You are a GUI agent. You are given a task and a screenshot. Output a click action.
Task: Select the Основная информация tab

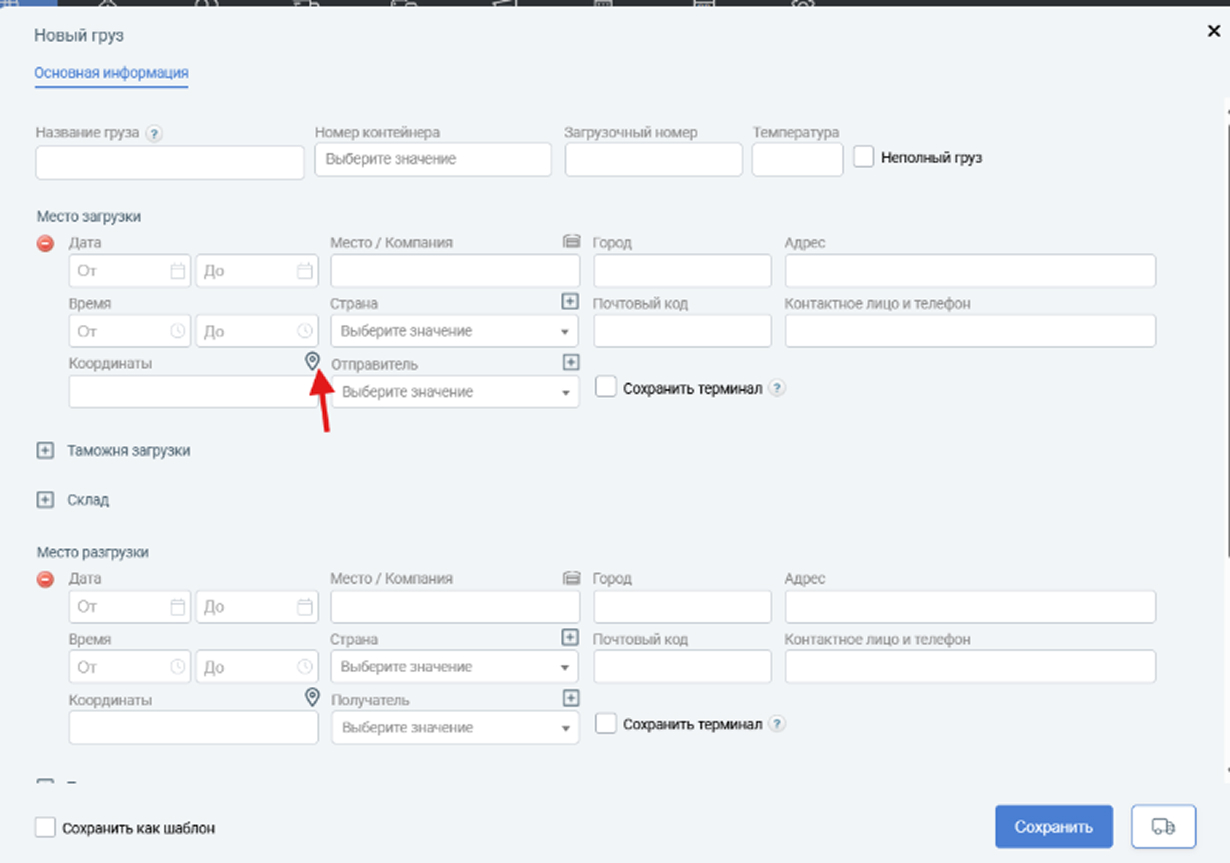[111, 73]
